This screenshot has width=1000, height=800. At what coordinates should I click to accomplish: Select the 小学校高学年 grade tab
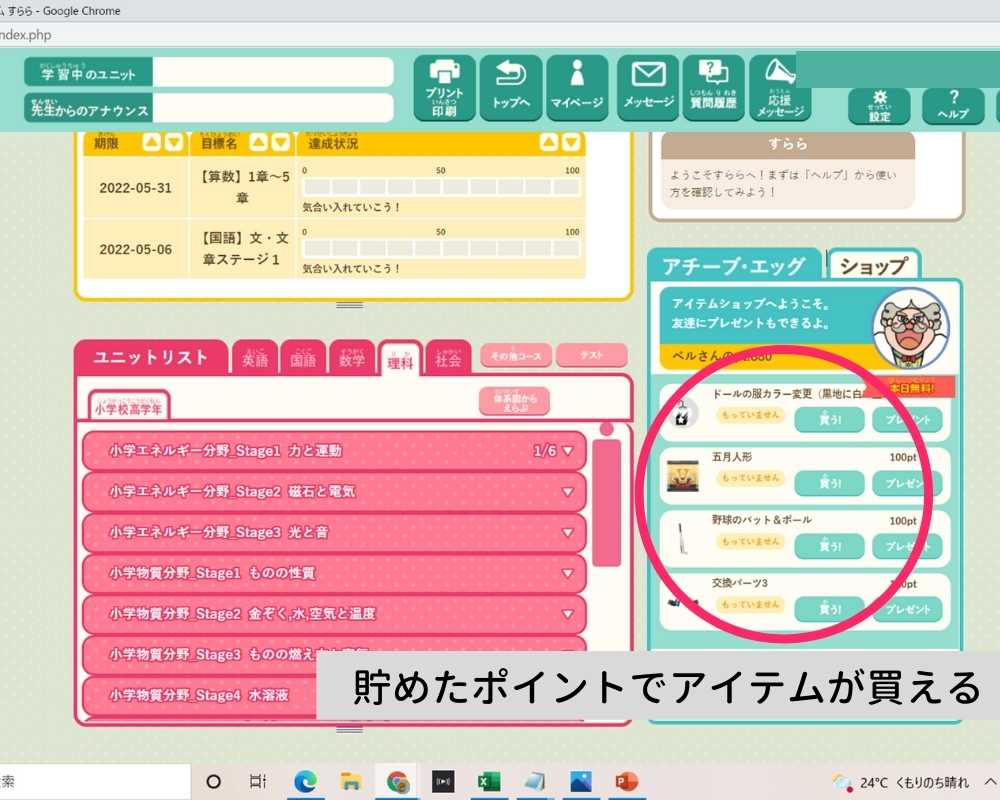[x=129, y=406]
